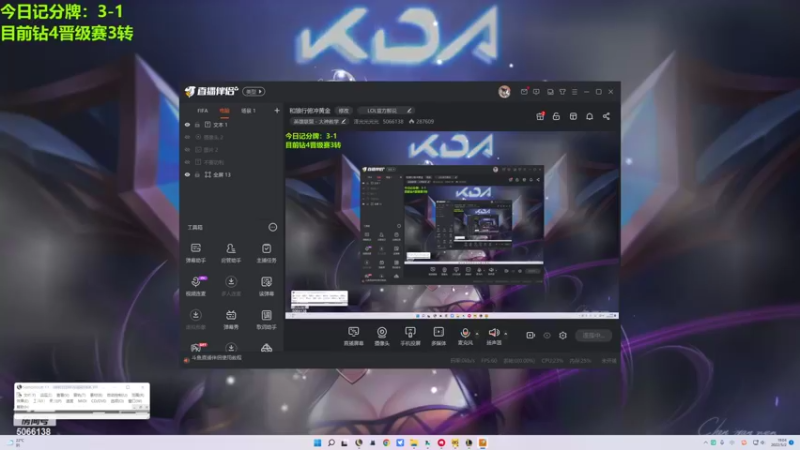The width and height of the screenshot is (800, 450).
Task: Open the mode selector beside 直播伴侣 logo
Action: 254,92
